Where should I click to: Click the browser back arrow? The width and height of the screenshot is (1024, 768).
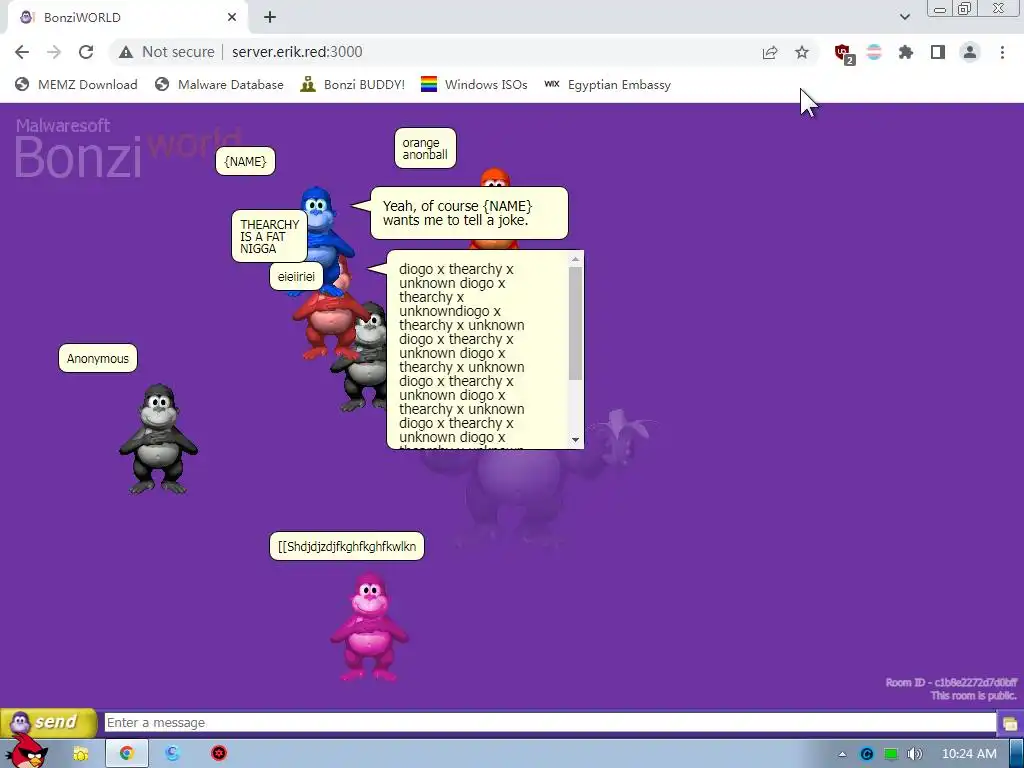(x=22, y=52)
